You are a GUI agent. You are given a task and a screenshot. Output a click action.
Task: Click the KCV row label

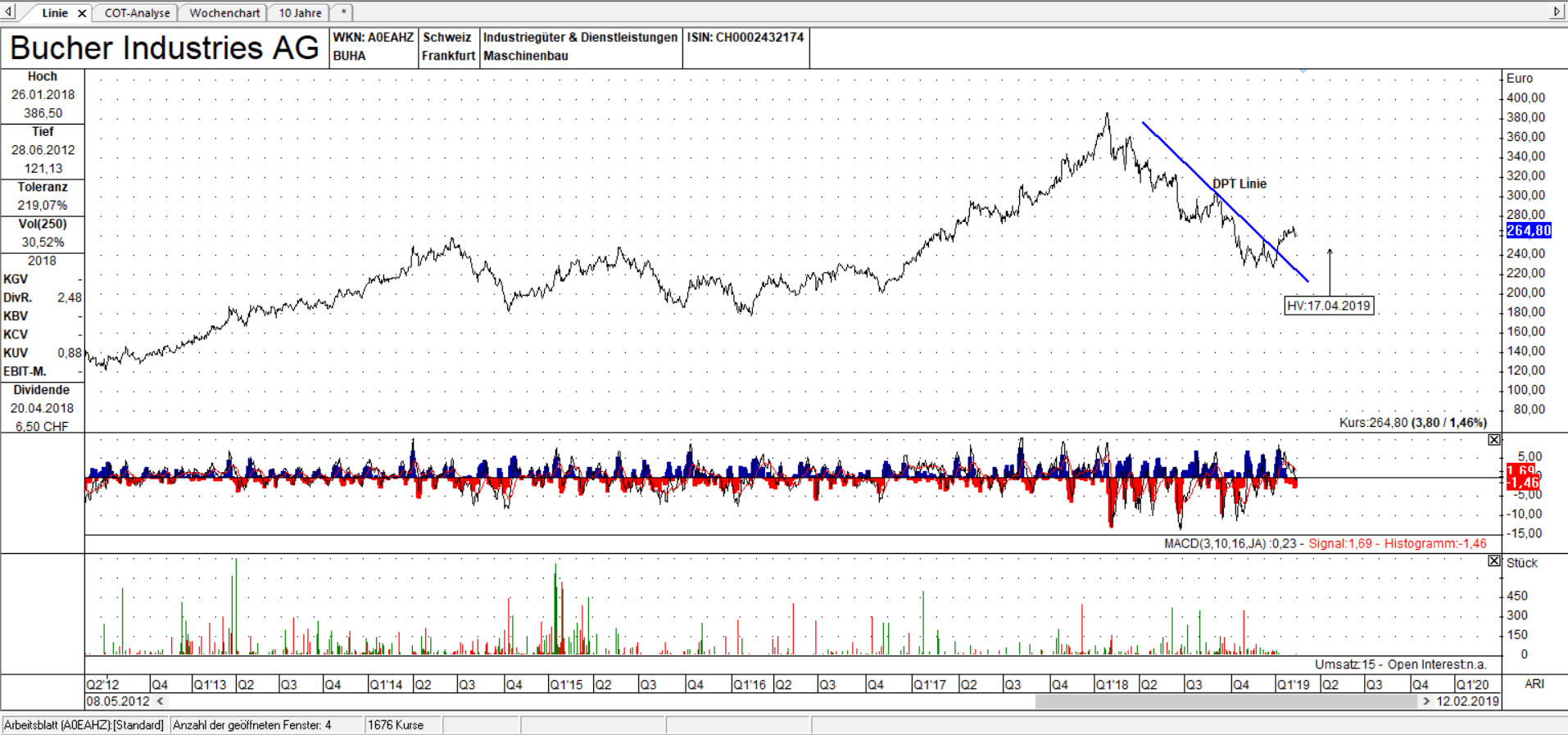[x=16, y=334]
